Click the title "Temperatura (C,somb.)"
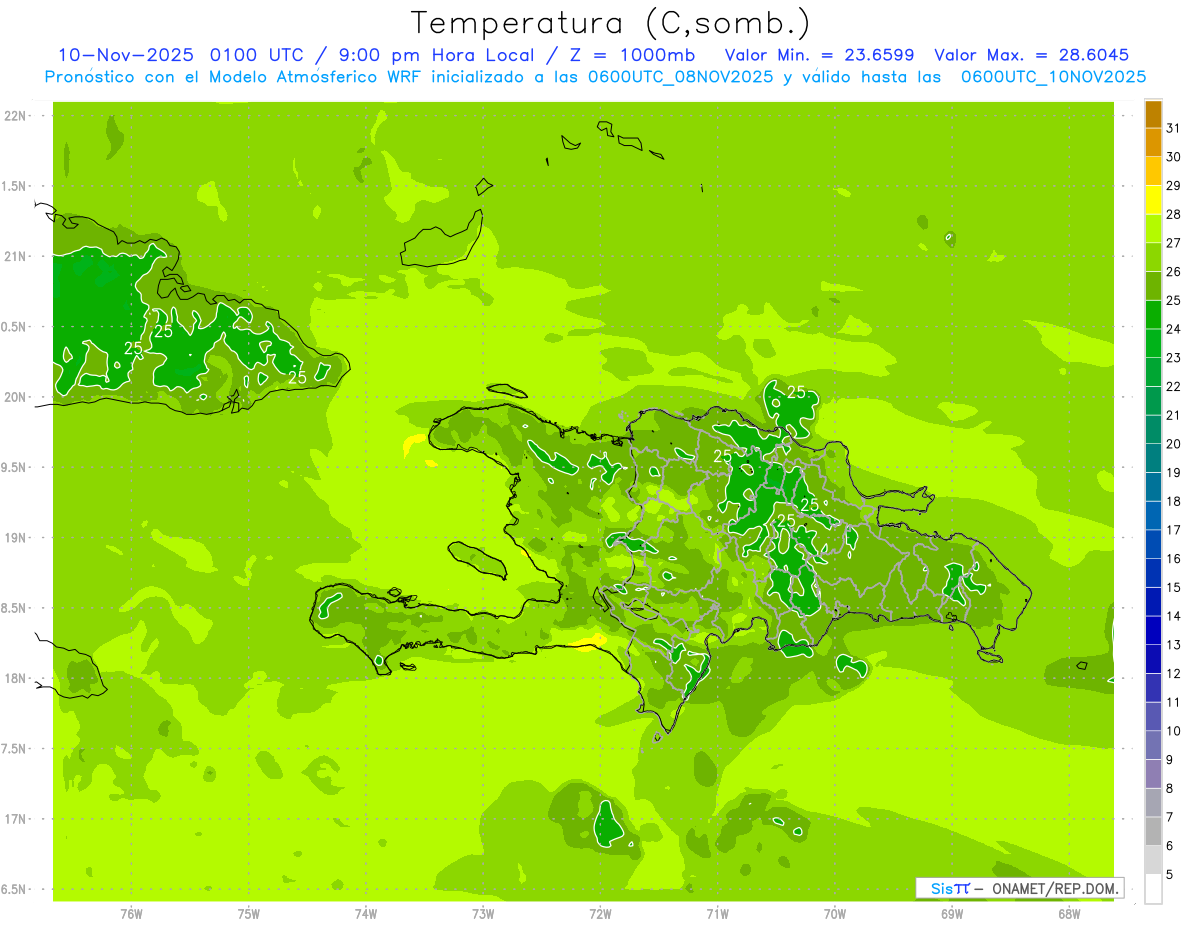This screenshot has height=927, width=1200. tap(610, 23)
